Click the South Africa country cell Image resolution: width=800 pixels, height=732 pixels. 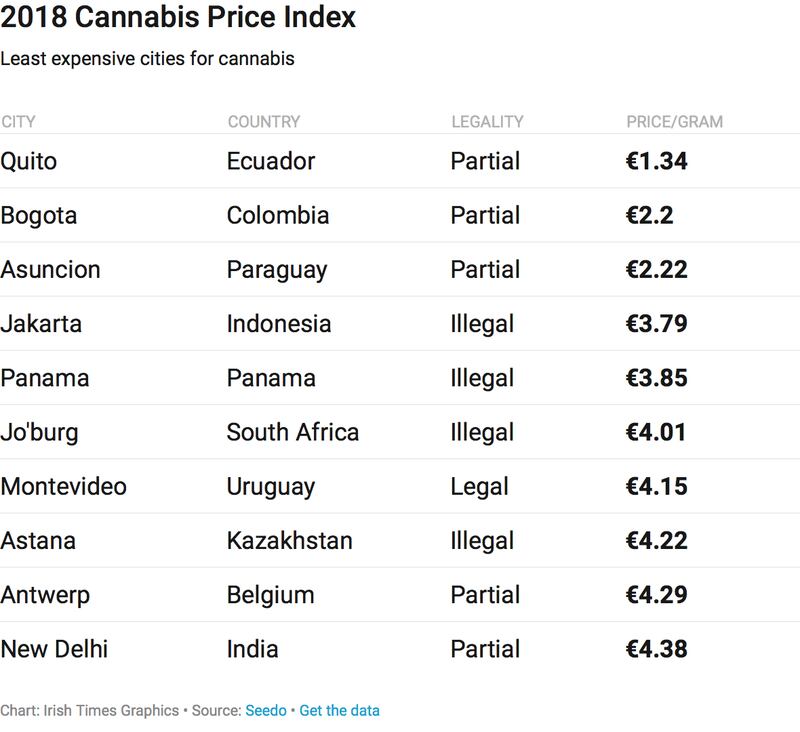293,432
